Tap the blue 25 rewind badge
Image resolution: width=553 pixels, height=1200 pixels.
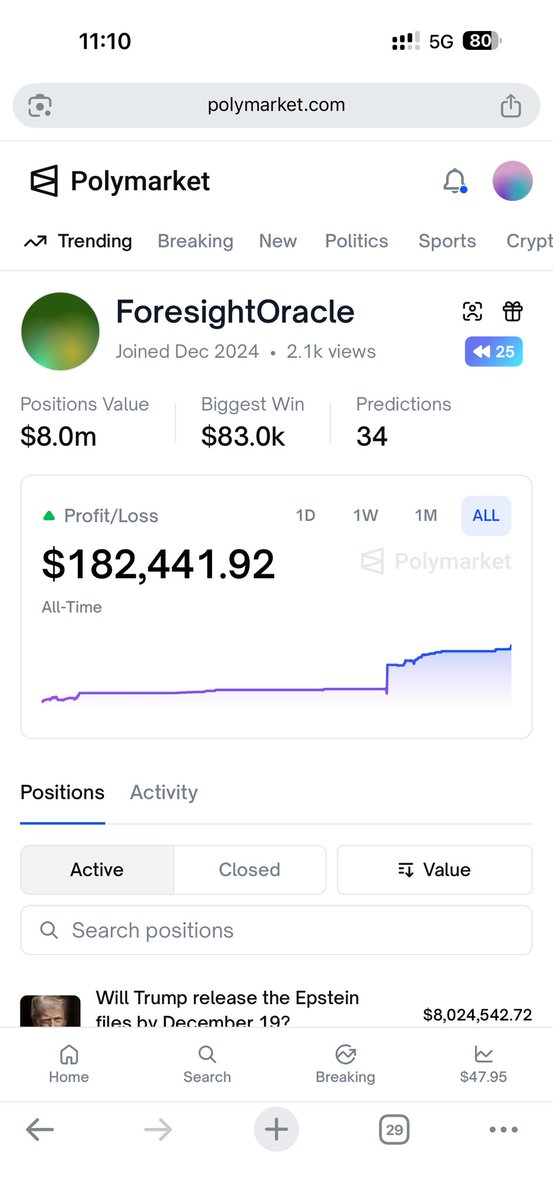click(x=493, y=352)
